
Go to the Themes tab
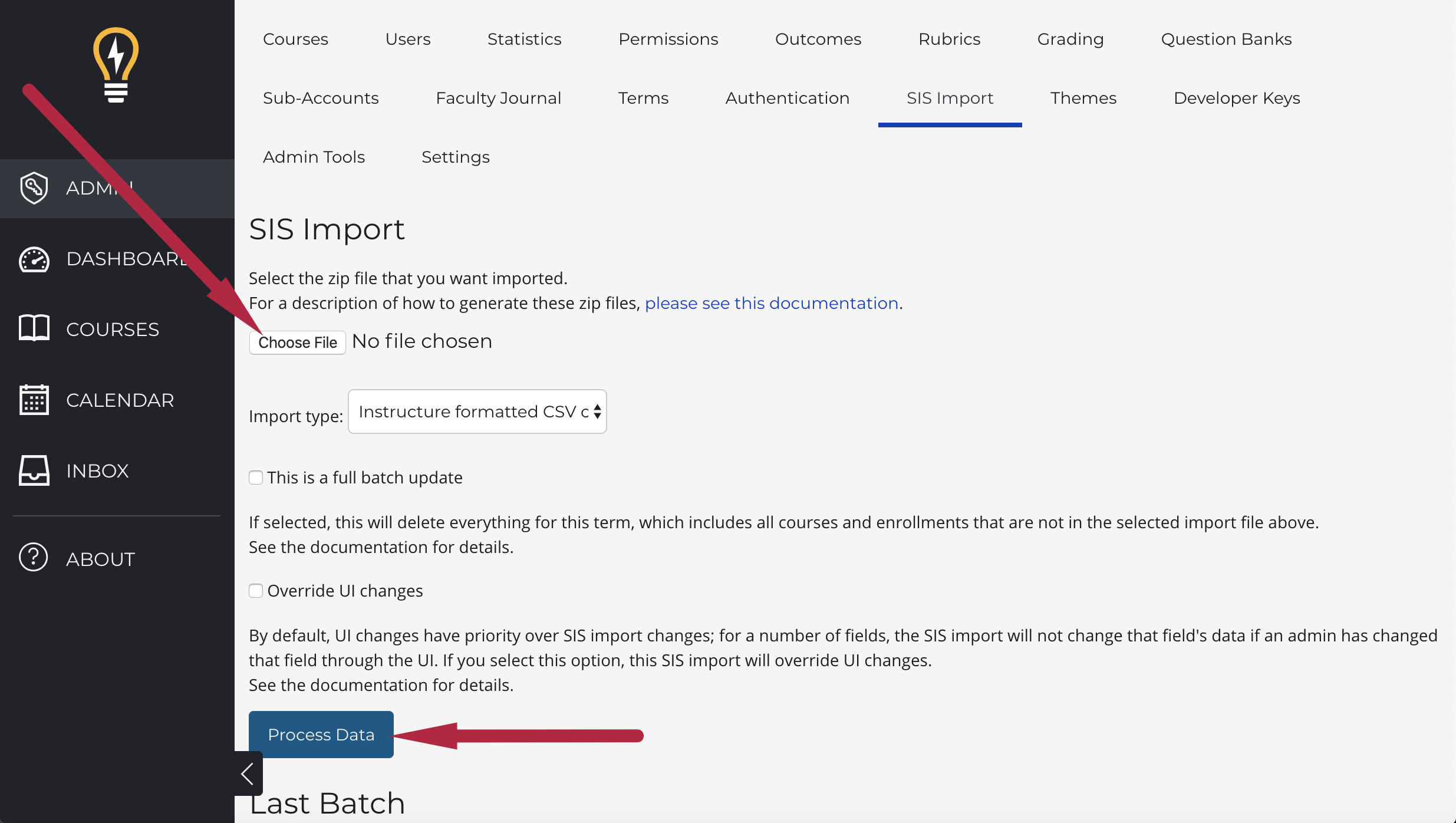click(x=1083, y=98)
